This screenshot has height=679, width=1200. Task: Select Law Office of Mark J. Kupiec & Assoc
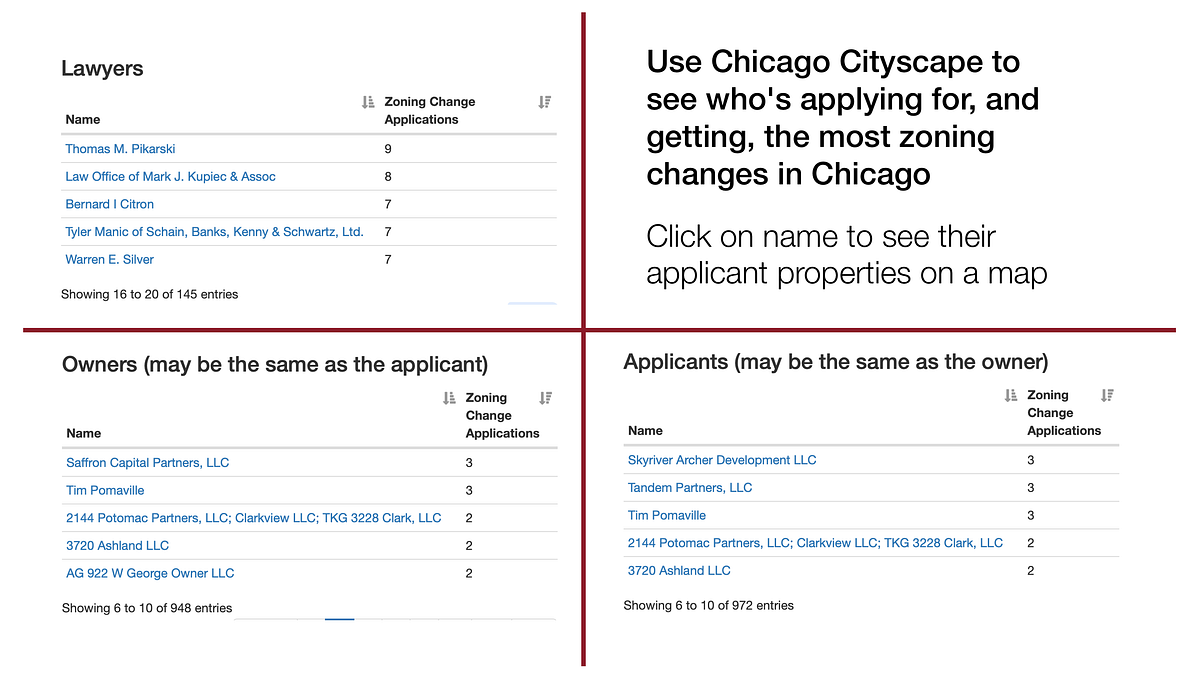pos(170,176)
